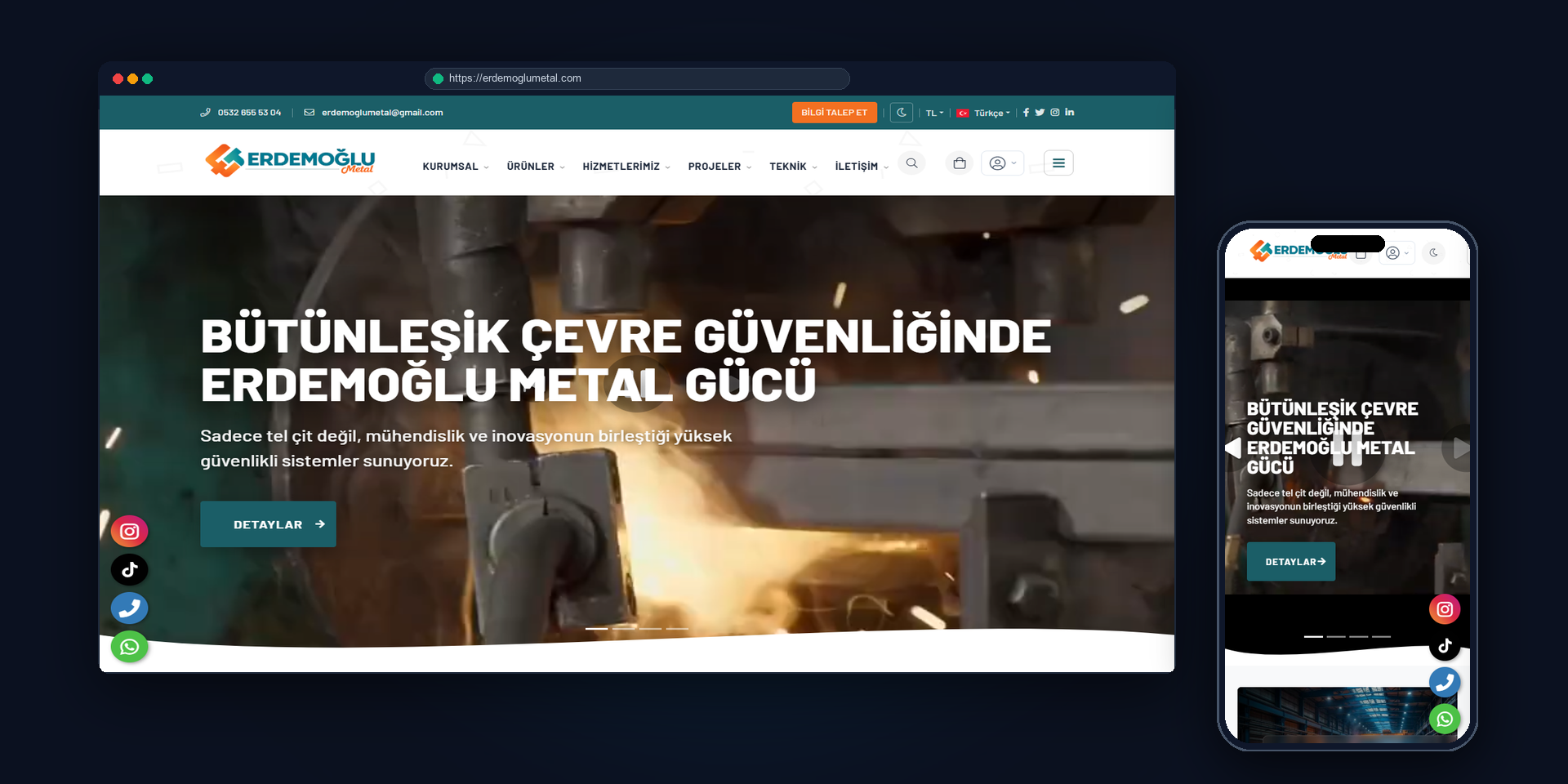
Task: Toggle dark mode moon icon in desktop top bar
Action: [x=902, y=113]
